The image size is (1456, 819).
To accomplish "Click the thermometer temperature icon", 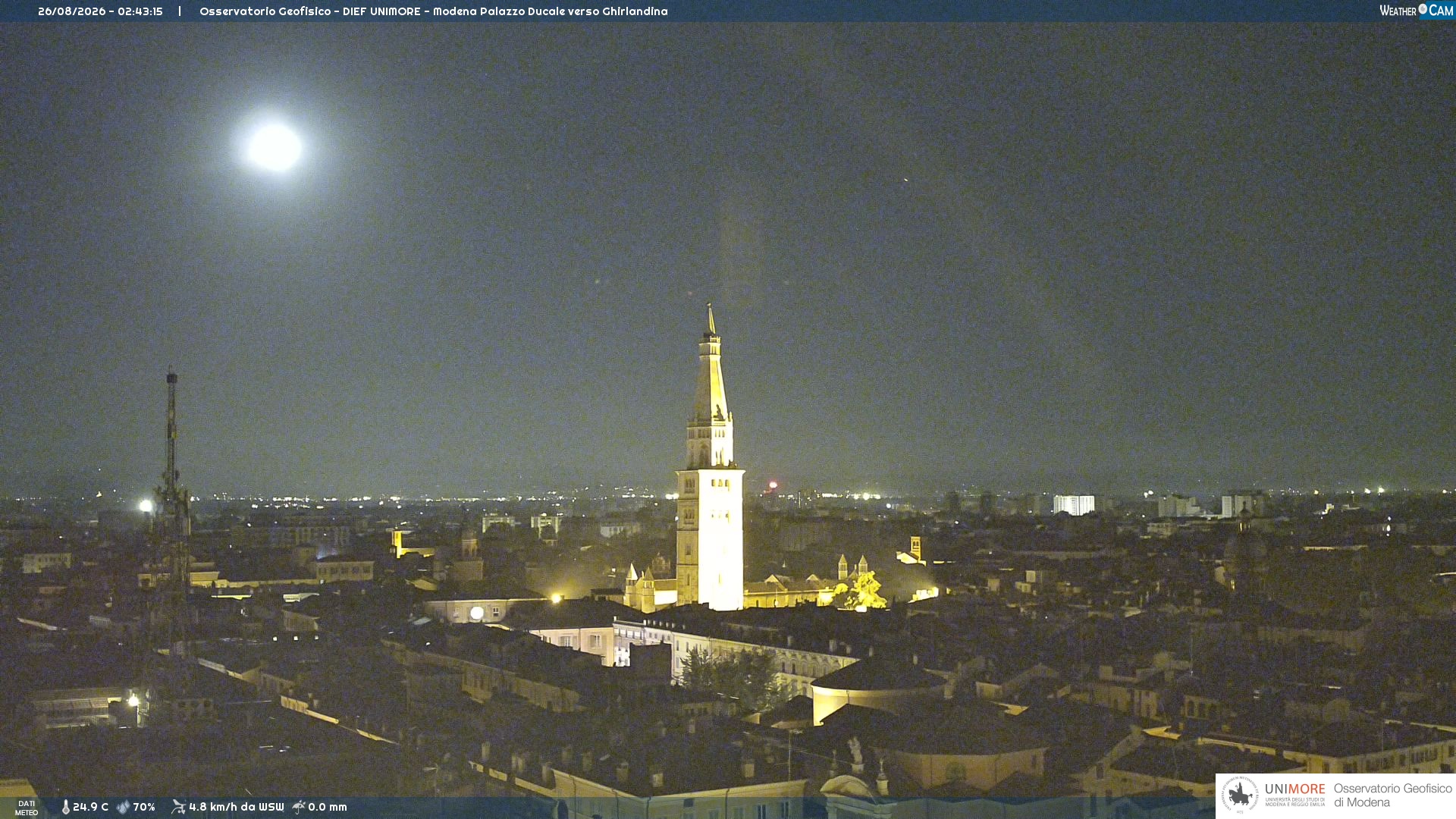I will coord(65,807).
